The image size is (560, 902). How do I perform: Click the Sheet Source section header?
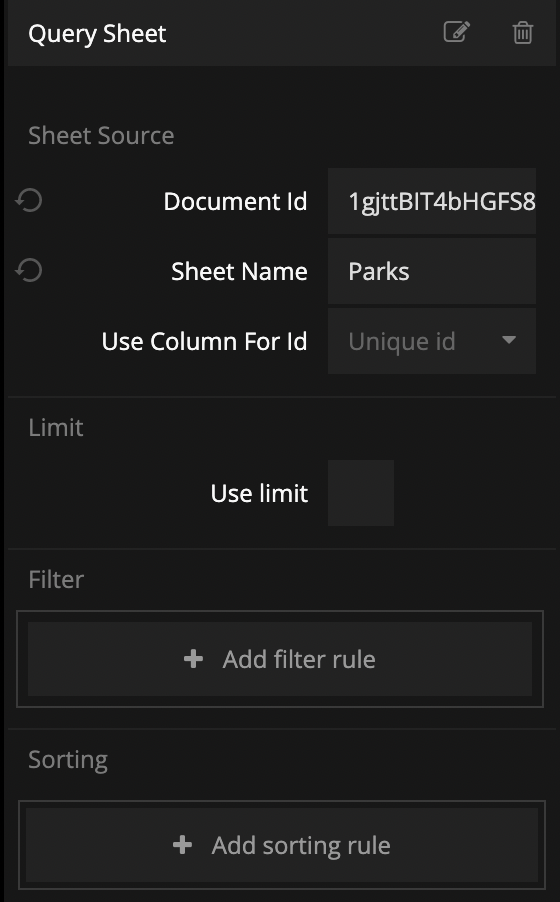[101, 136]
